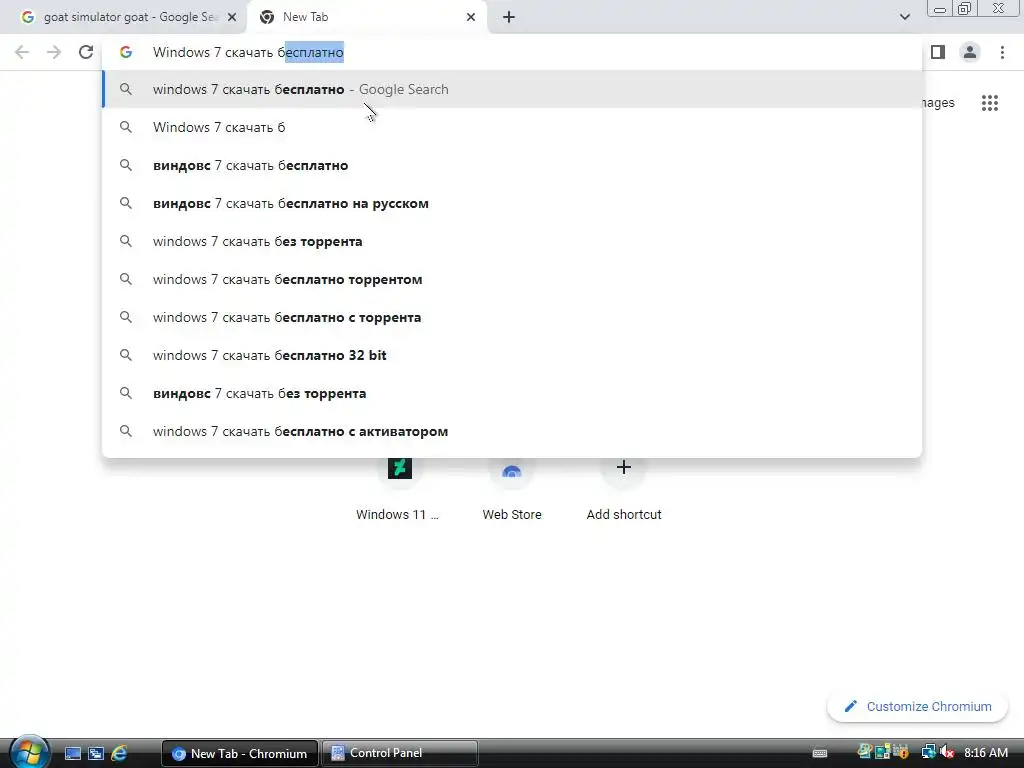The height and width of the screenshot is (768, 1024).
Task: Close the New Tab tab
Action: (x=471, y=17)
